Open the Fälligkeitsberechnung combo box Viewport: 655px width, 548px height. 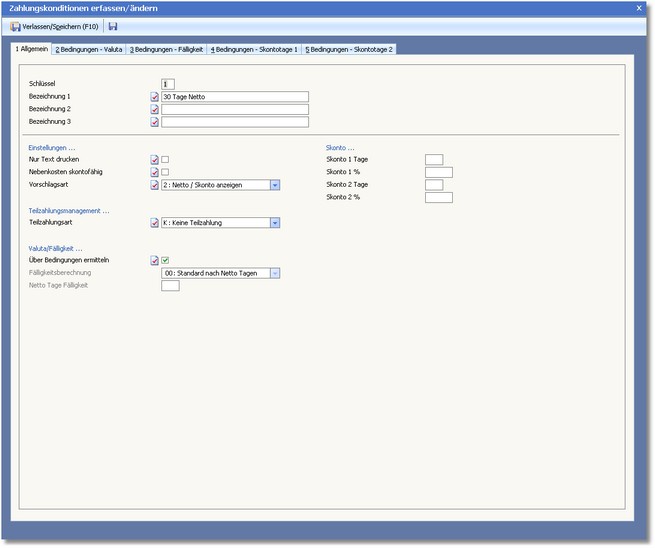[x=275, y=273]
